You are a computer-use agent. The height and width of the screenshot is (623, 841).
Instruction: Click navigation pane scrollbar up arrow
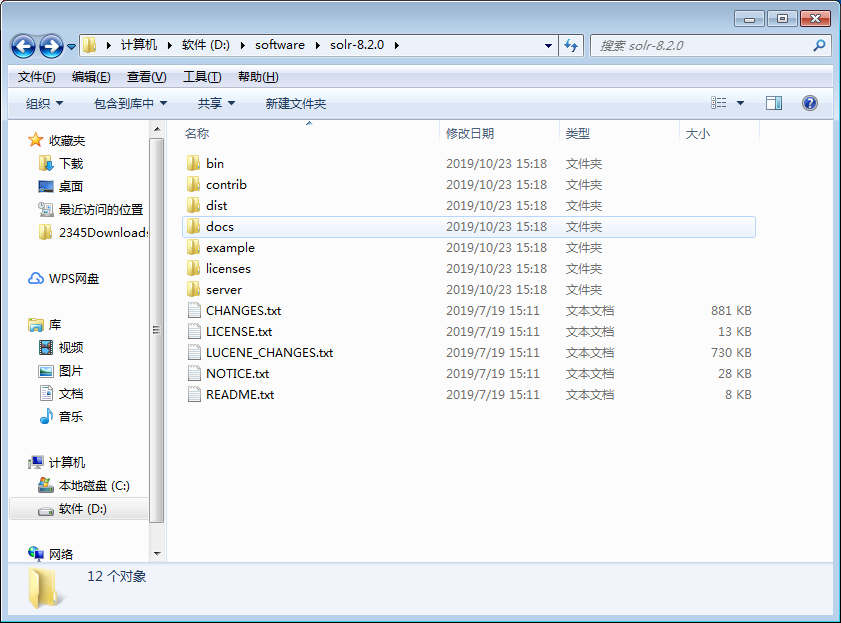click(x=157, y=129)
